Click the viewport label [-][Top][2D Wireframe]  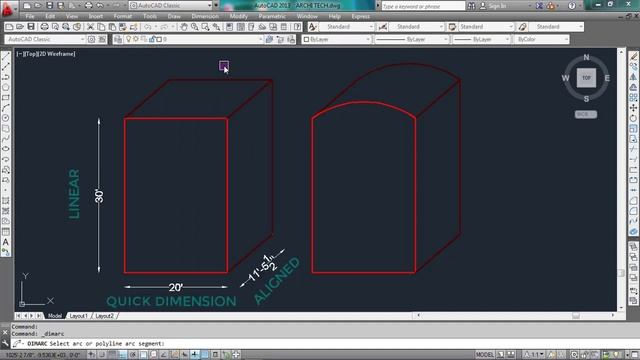click(x=46, y=53)
